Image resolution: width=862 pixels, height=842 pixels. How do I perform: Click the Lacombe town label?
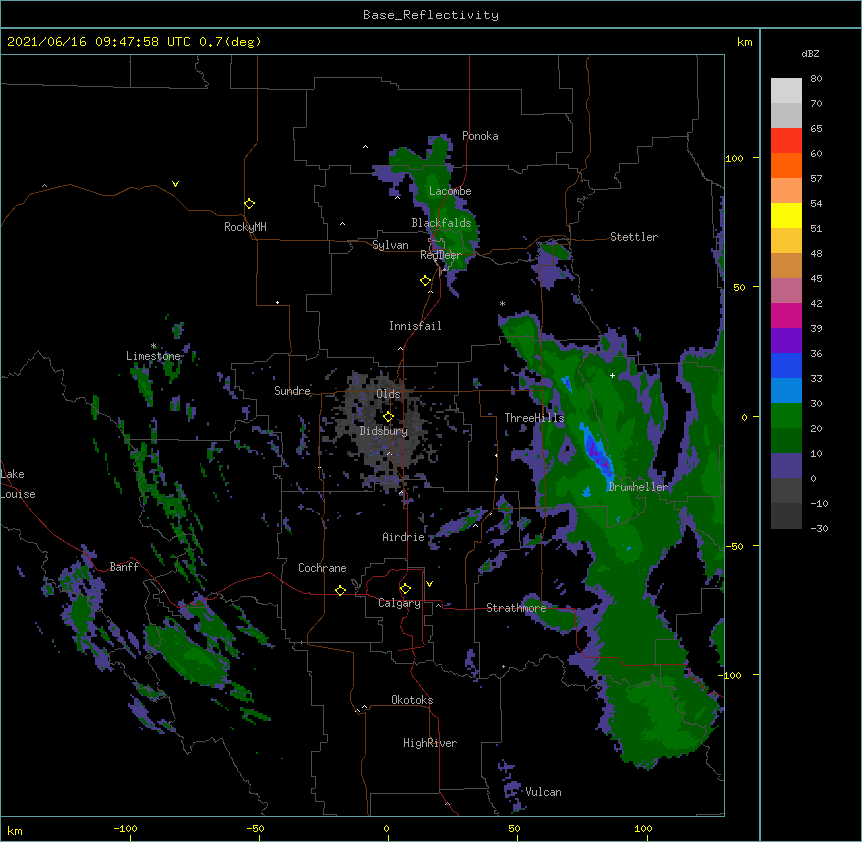coord(450,191)
